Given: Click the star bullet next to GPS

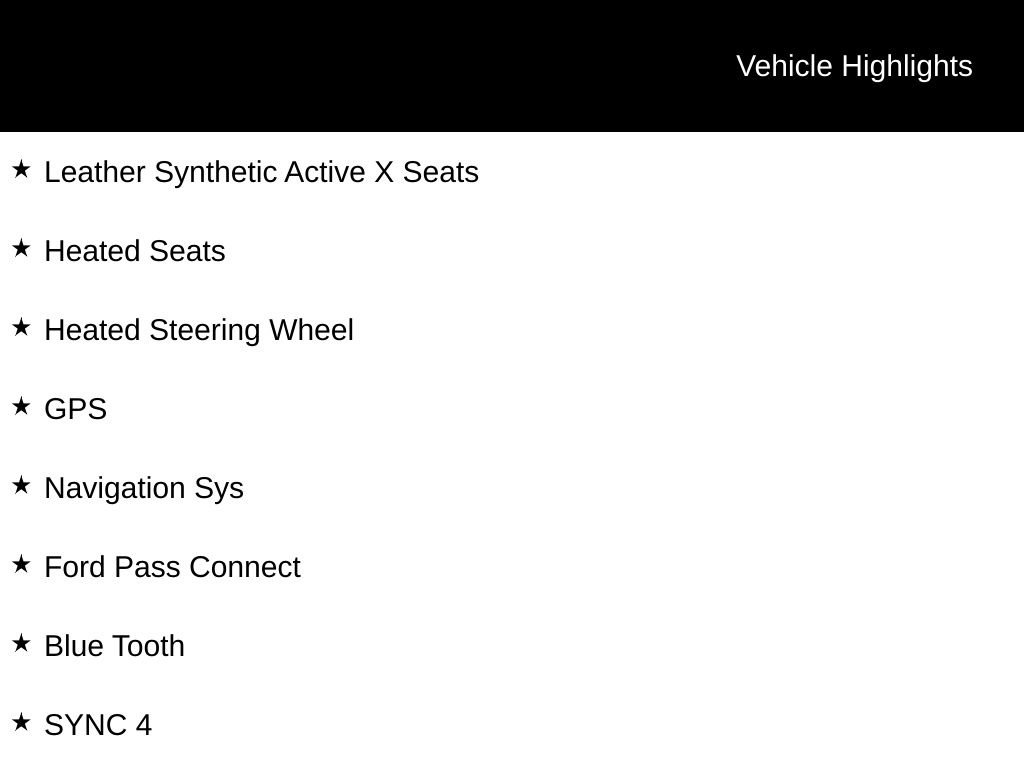Looking at the screenshot, I should click(x=21, y=407).
